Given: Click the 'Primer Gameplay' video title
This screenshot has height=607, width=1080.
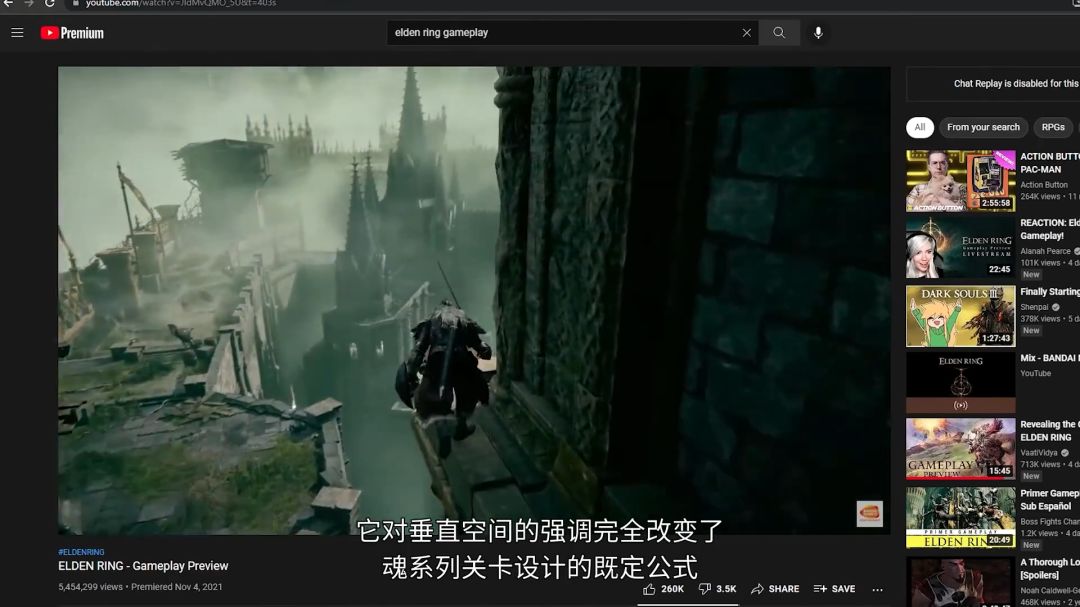Looking at the screenshot, I should (1050, 500).
